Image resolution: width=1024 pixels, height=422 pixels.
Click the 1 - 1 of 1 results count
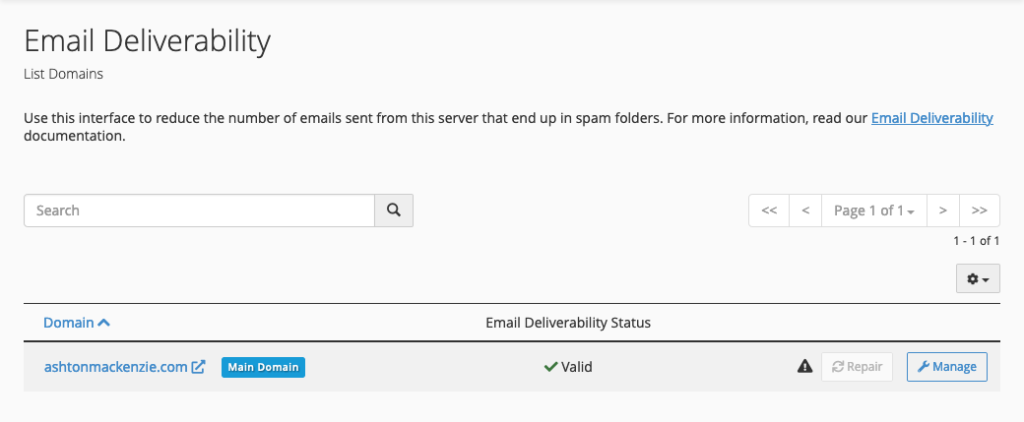coord(976,241)
